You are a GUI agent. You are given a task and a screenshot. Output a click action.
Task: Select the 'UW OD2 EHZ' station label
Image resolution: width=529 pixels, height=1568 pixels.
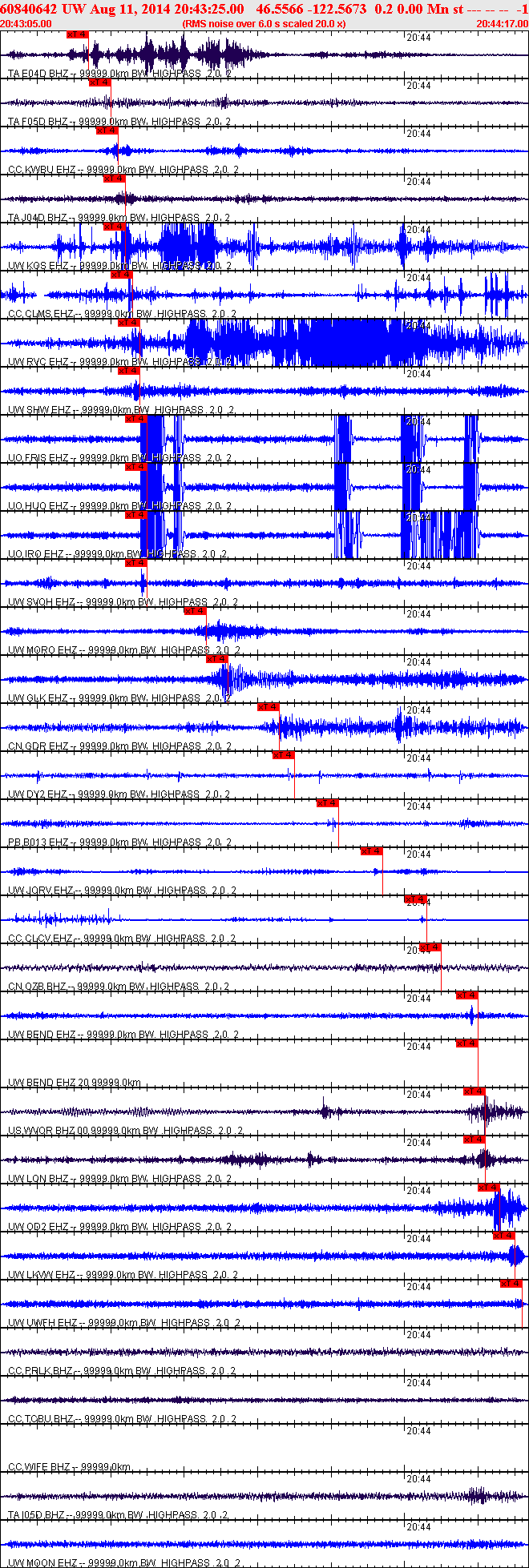tap(38, 1227)
